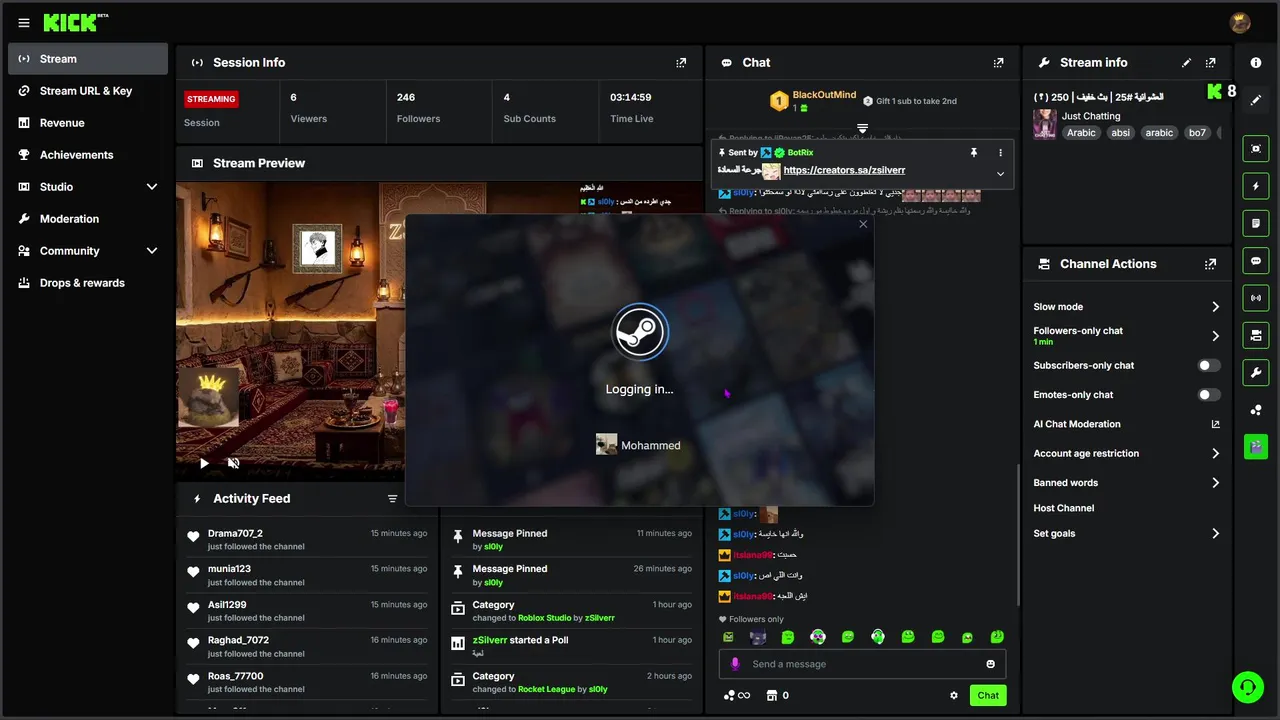
Task: Open the creators.sa/zsilverr link
Action: point(844,170)
